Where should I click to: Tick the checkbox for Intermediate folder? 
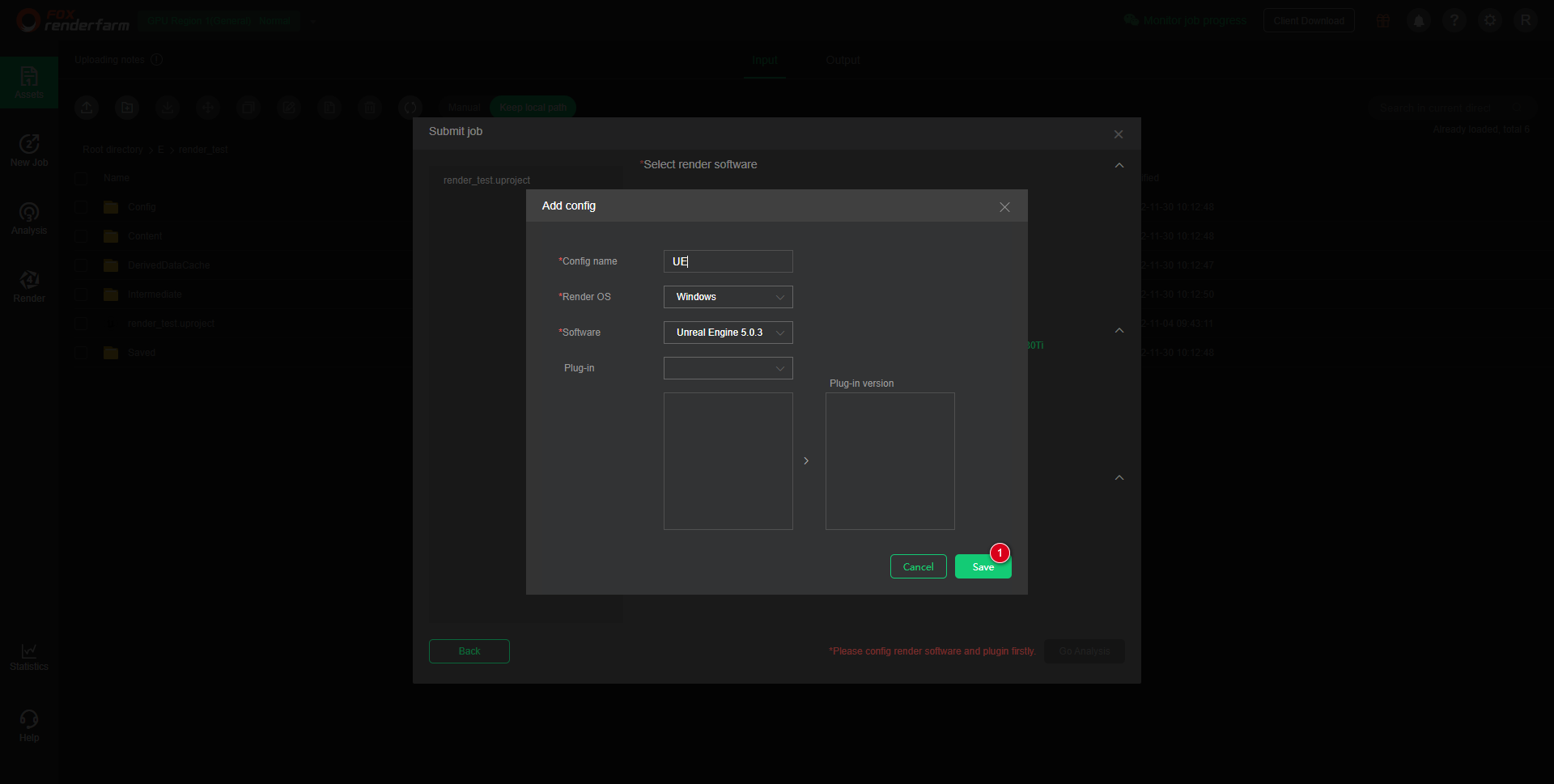click(81, 295)
